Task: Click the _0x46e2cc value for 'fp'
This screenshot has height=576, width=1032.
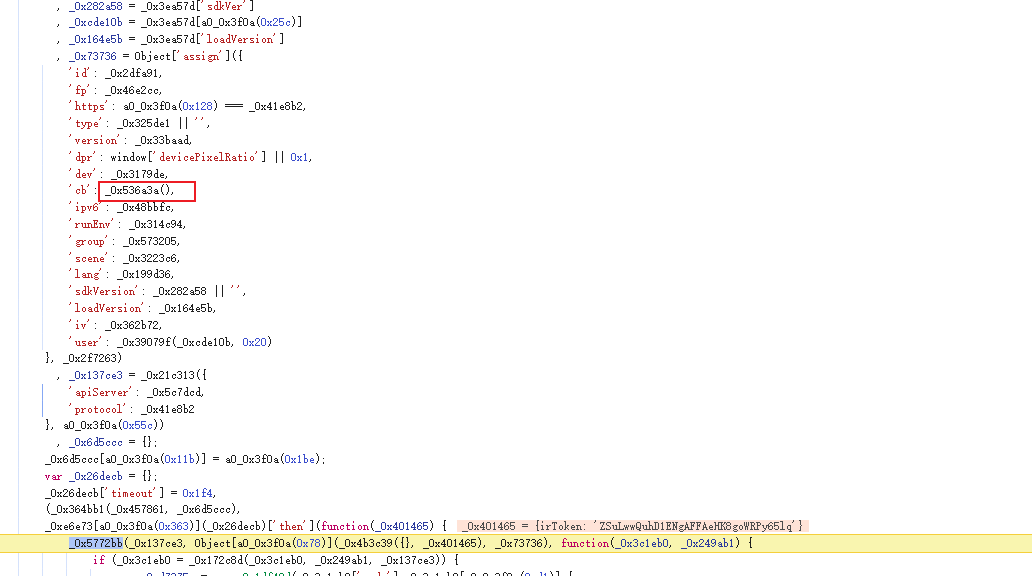Action: coord(133,90)
